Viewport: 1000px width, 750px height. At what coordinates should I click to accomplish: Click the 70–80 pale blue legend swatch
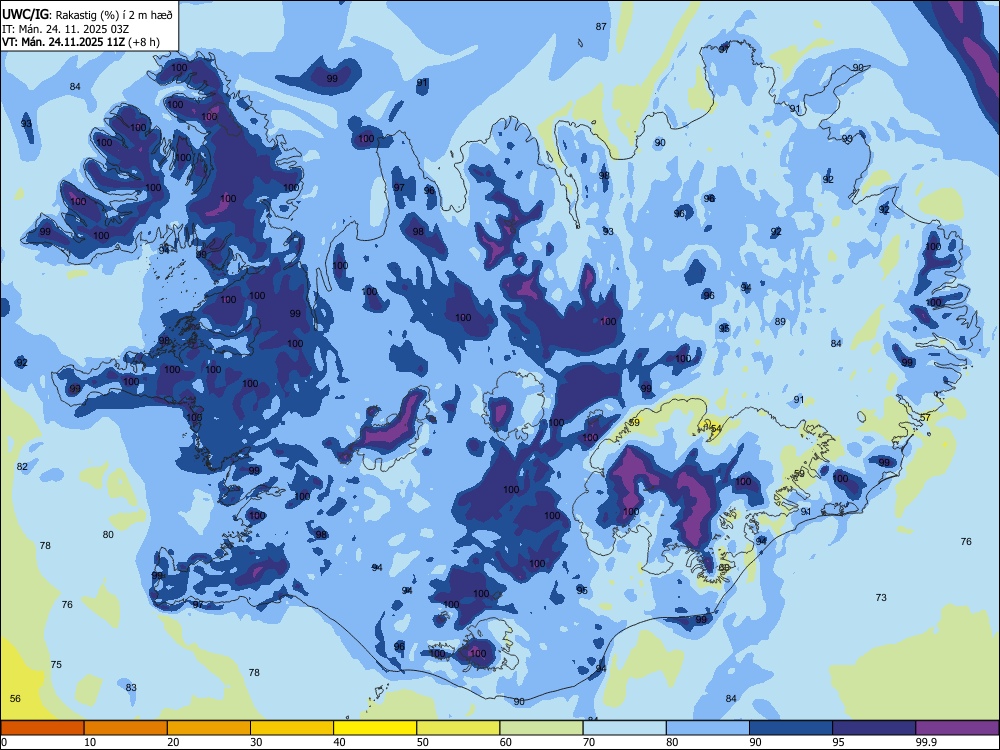click(x=624, y=728)
